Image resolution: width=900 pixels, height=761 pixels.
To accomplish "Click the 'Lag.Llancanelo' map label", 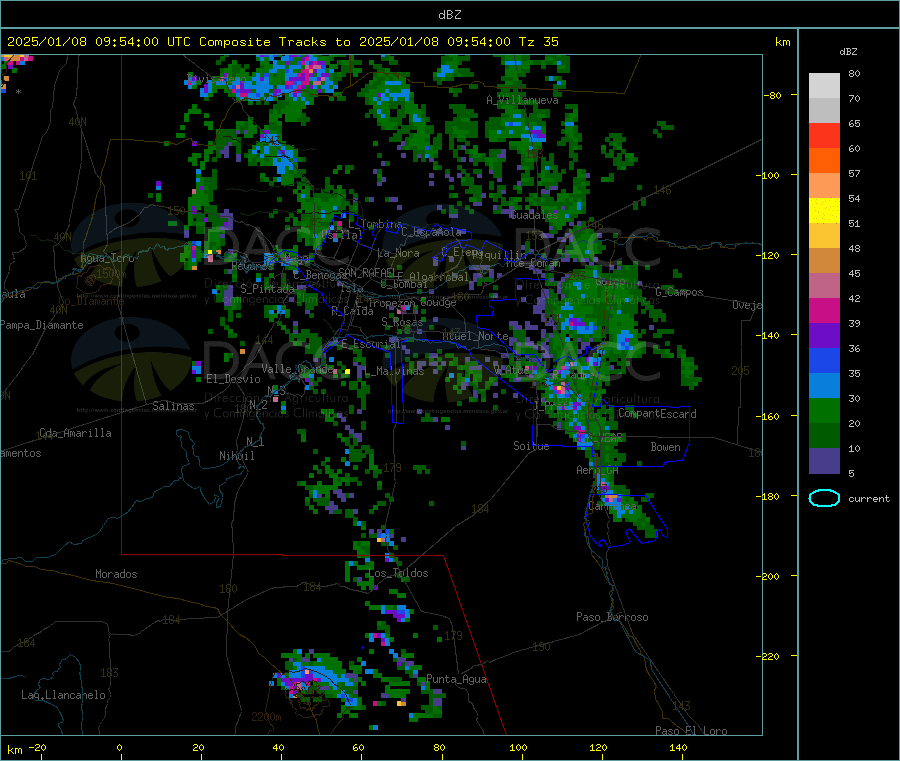I will [63, 695].
